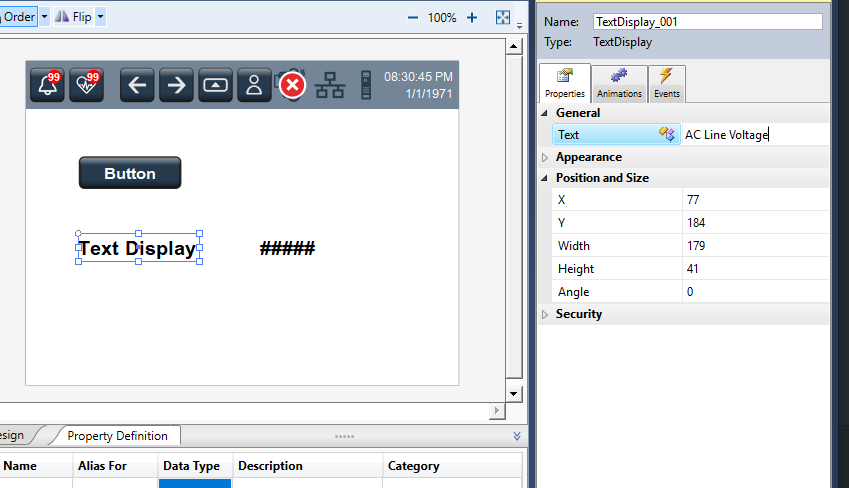Click the Button element on the screen canvas
The height and width of the screenshot is (488, 849).
[x=130, y=173]
